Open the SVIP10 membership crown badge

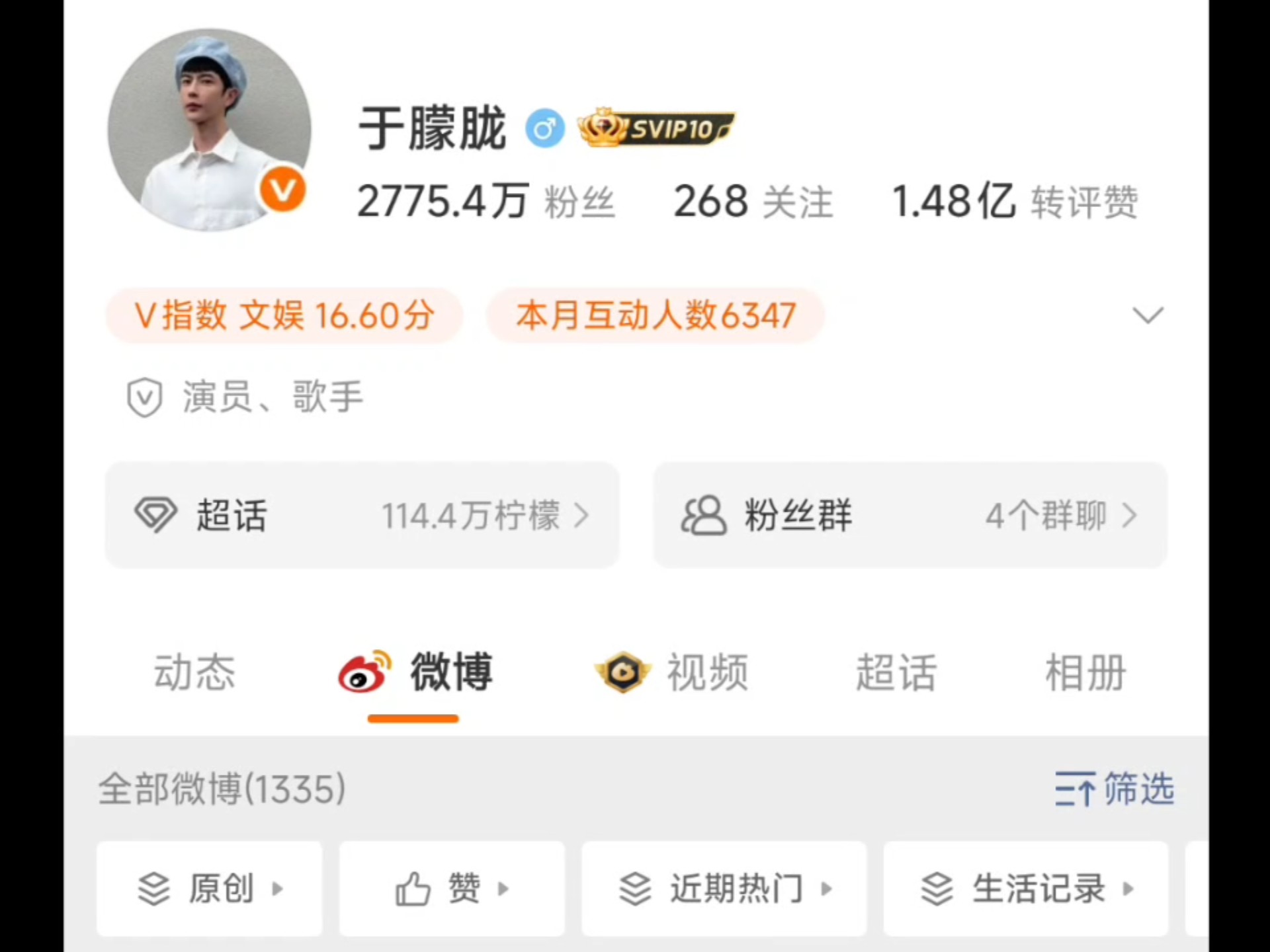(656, 128)
